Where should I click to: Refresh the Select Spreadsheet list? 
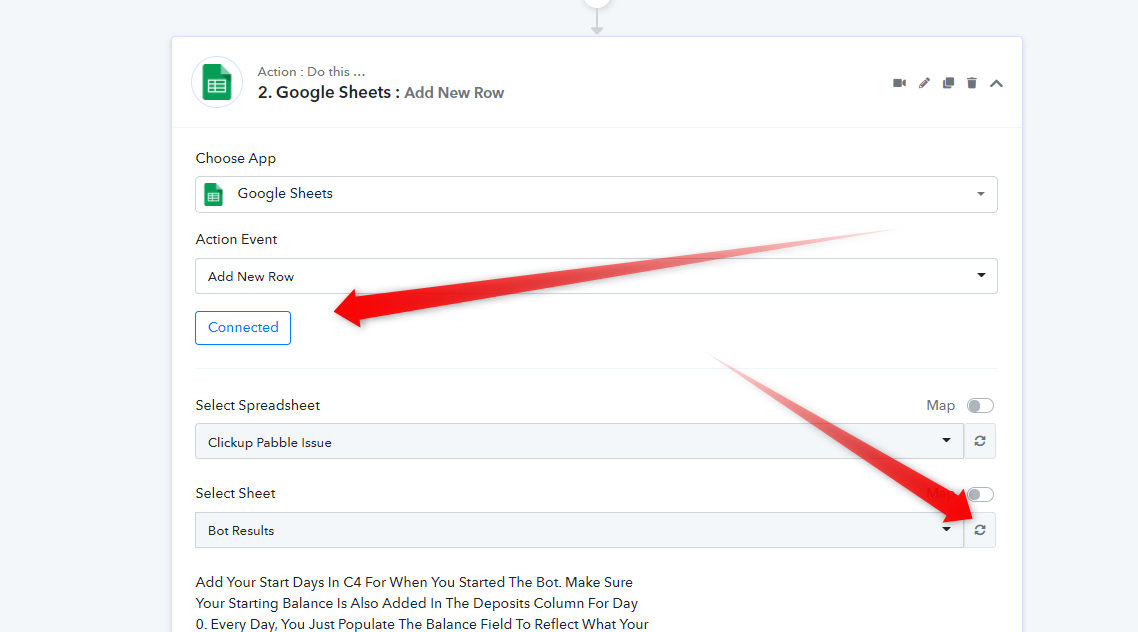[980, 441]
